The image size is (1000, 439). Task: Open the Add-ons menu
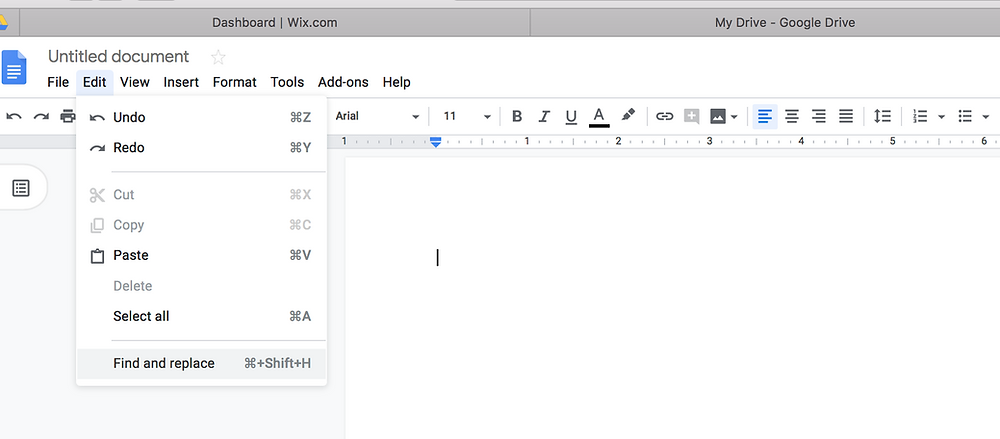[343, 82]
